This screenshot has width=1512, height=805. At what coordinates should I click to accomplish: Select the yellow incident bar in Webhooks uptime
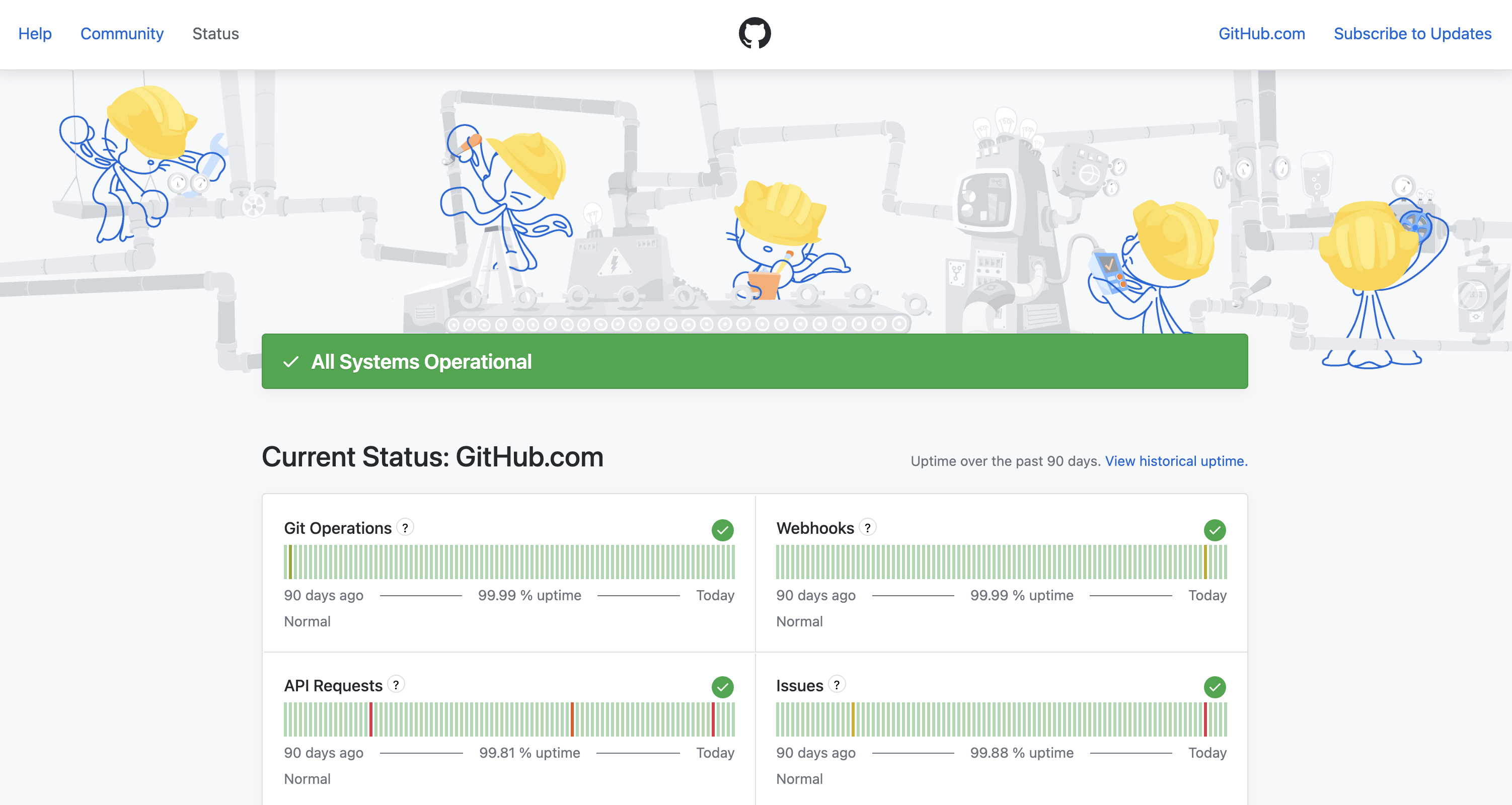point(1205,562)
